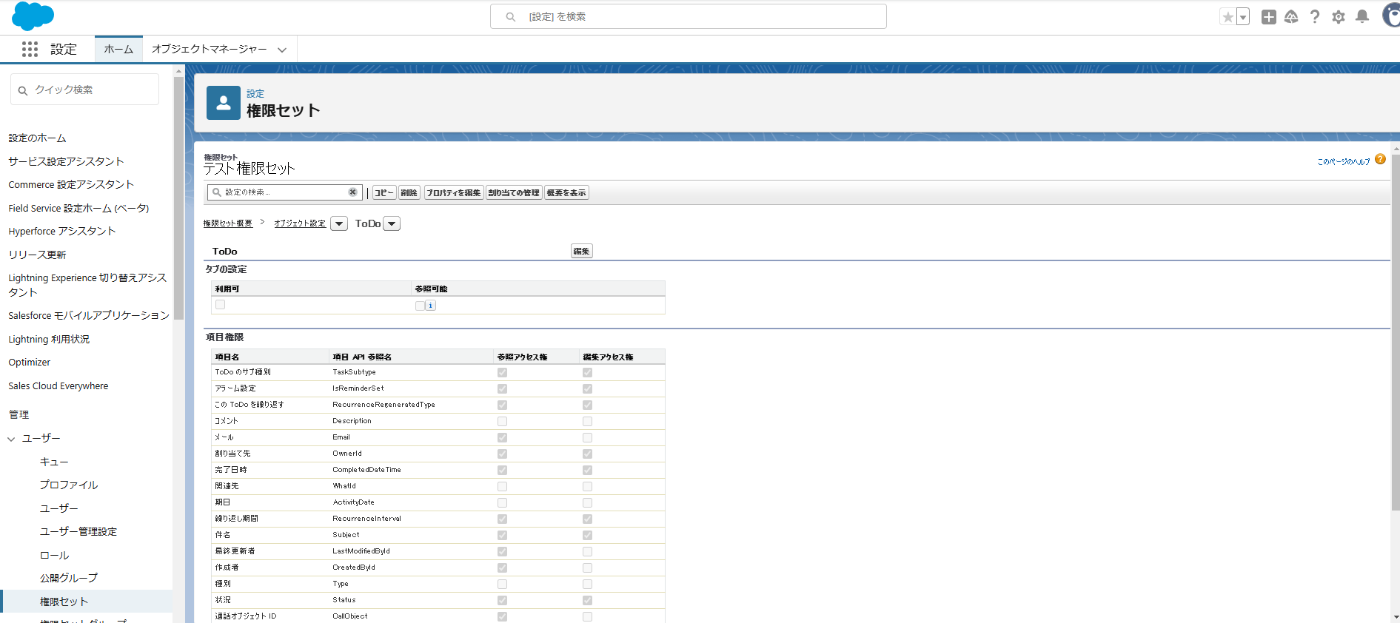Open サービス設定アシスタント in sidebar

coord(67,161)
